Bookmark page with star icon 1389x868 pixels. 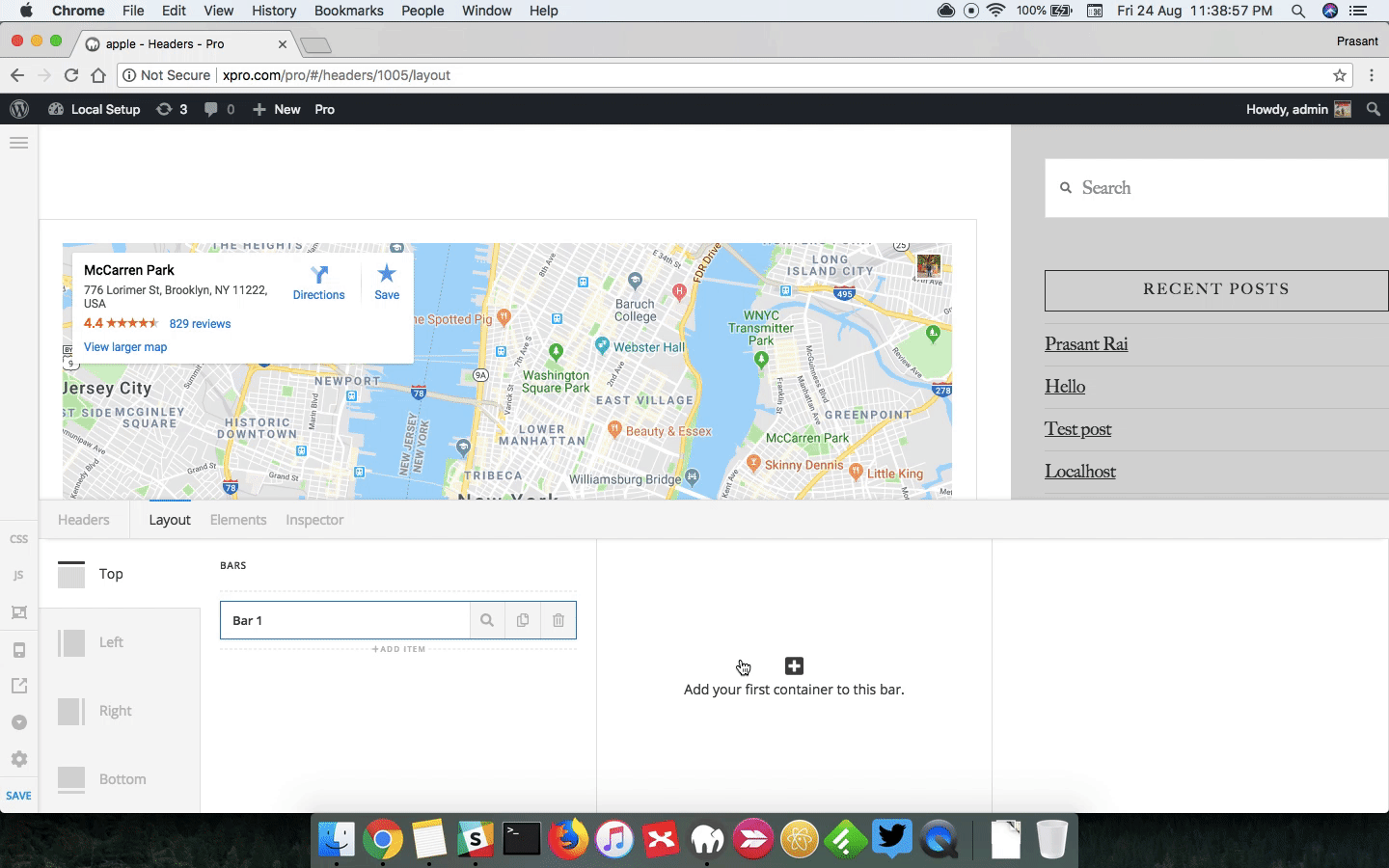1340,75
